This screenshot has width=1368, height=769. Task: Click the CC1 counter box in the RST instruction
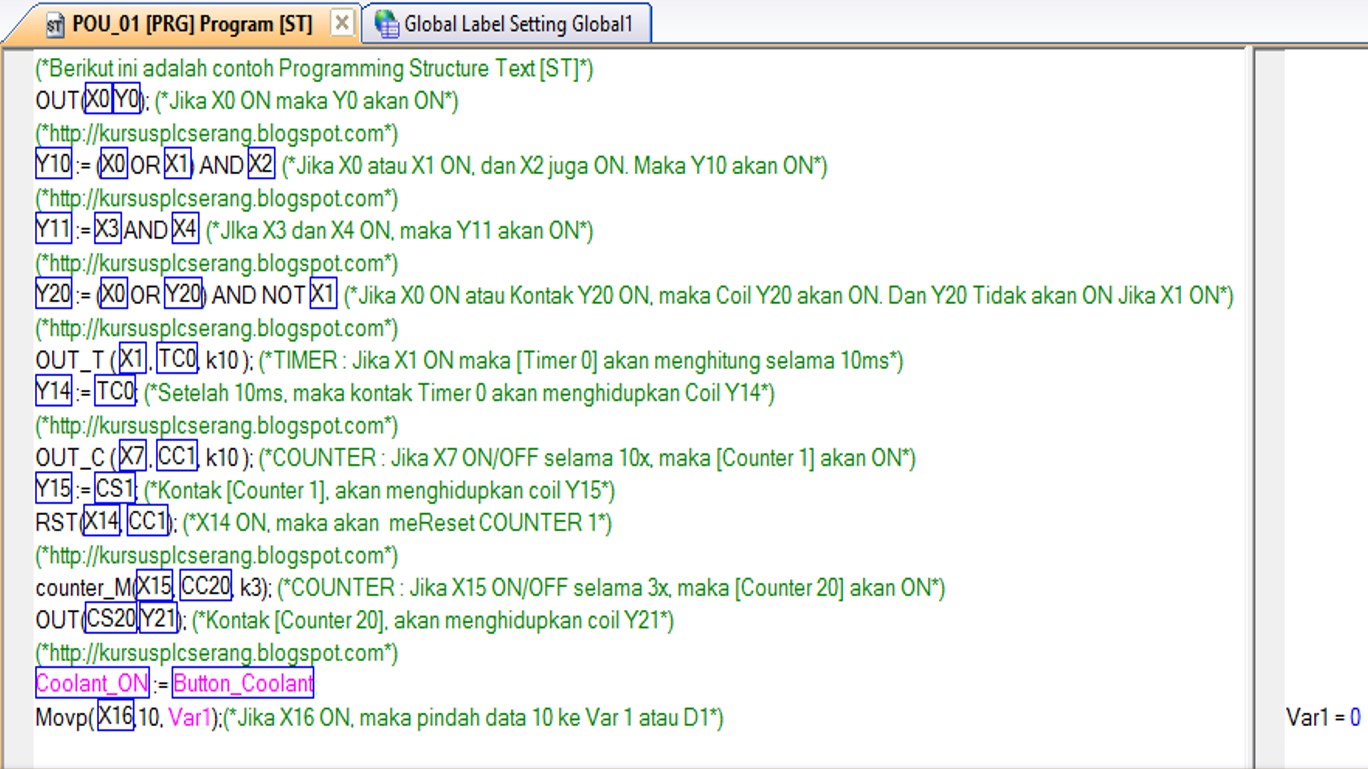(146, 521)
